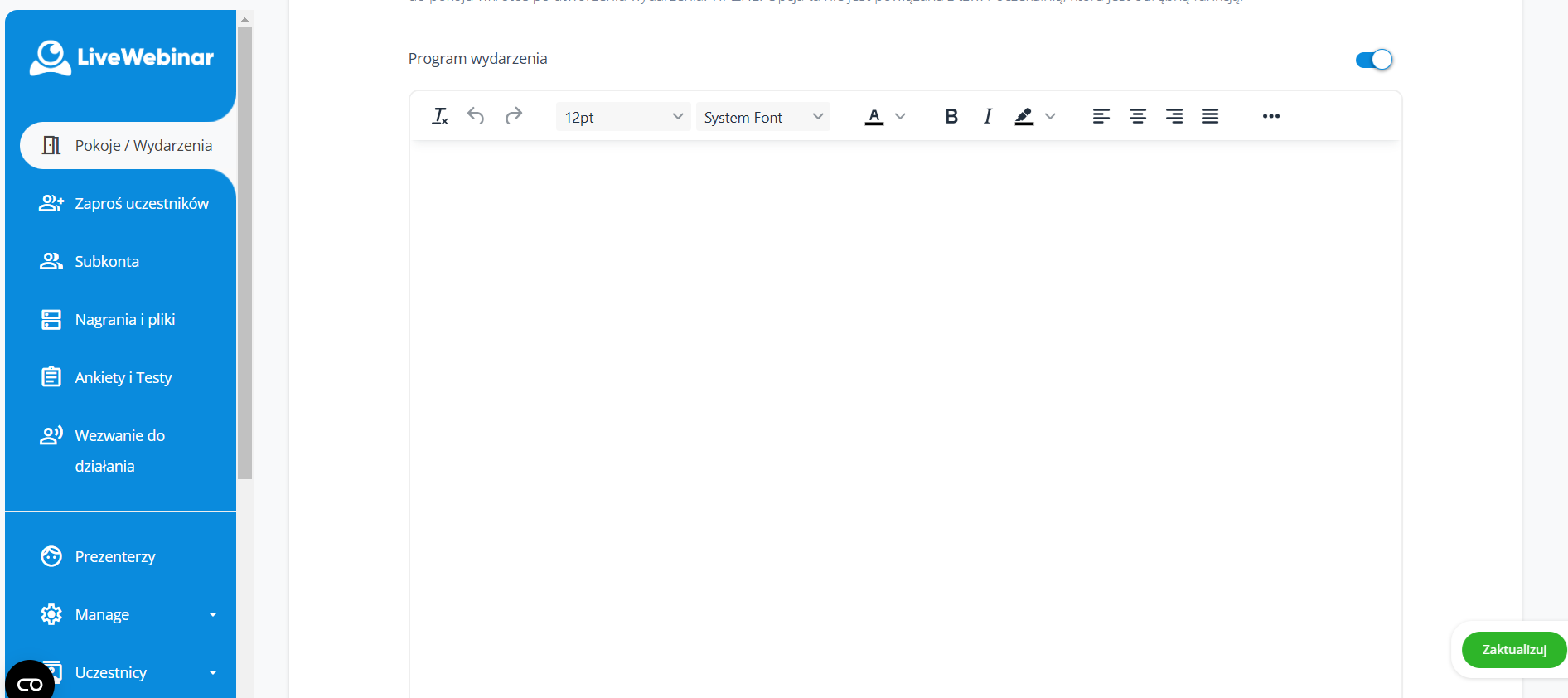This screenshot has height=698, width=1568.
Task: Justify the text alignment
Action: (1210, 117)
